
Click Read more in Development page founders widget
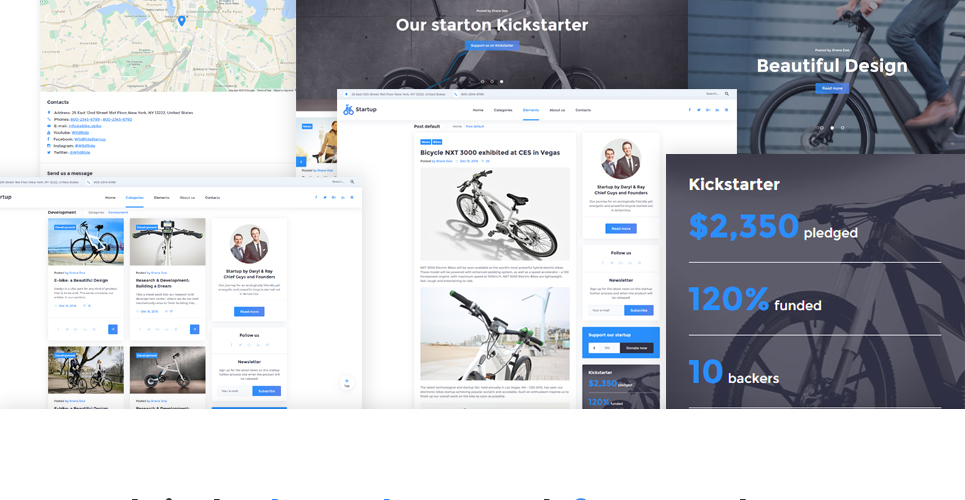click(x=249, y=312)
